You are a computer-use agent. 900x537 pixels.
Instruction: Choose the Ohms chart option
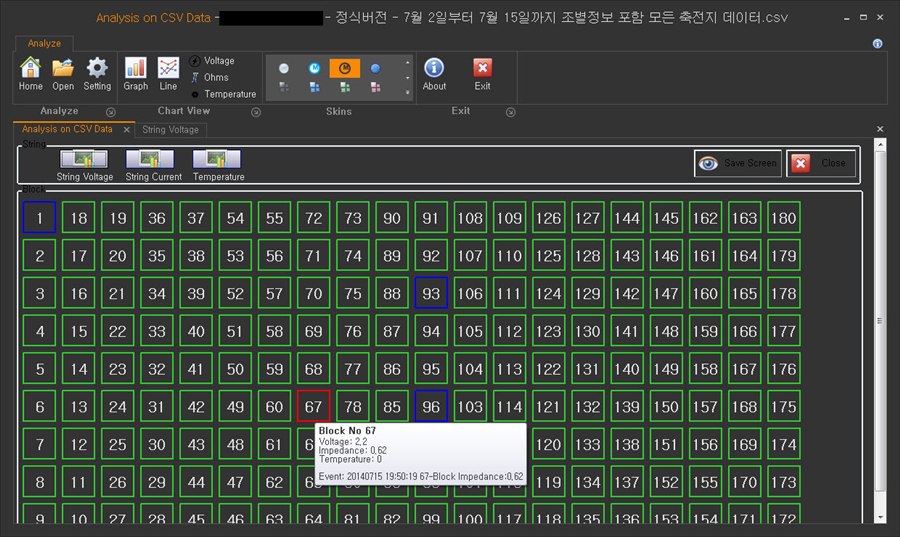click(210, 77)
